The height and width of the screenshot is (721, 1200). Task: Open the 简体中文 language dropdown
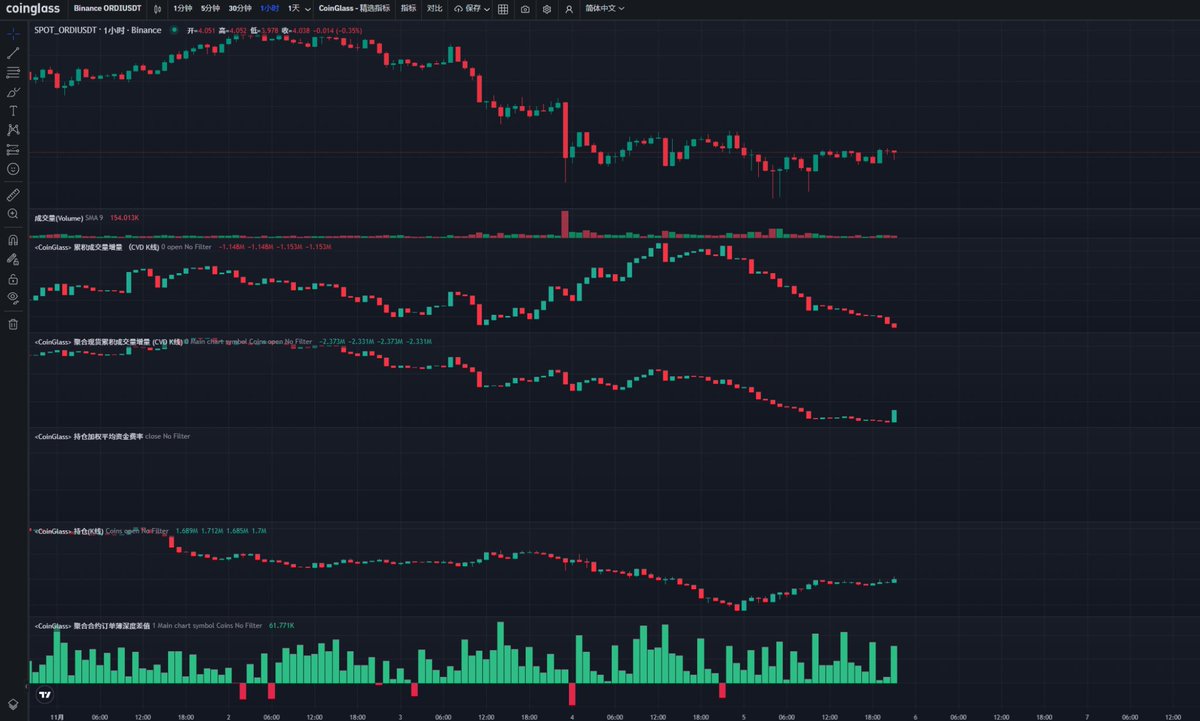[x=605, y=8]
